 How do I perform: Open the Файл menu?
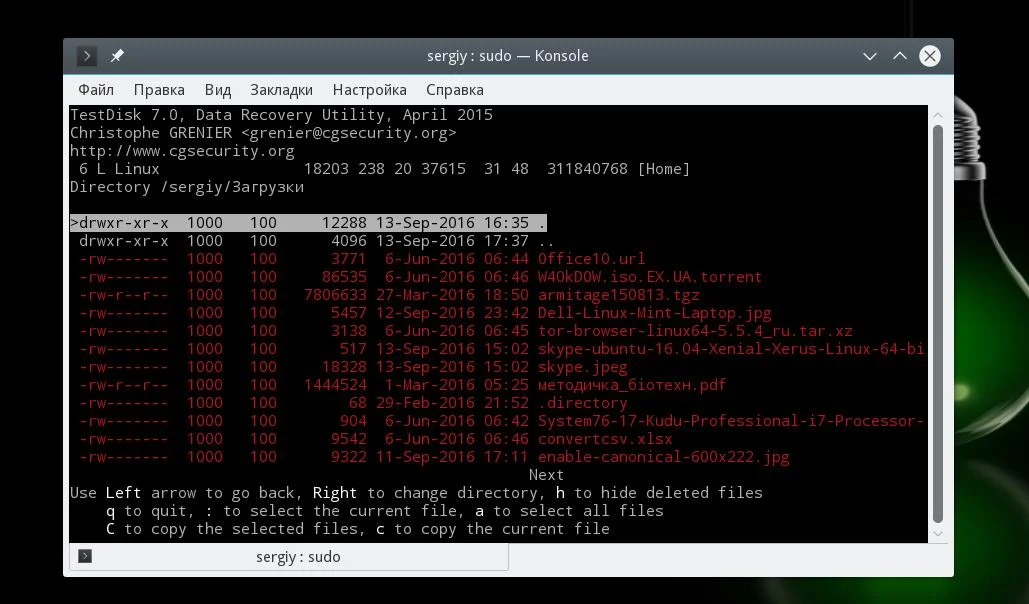[x=96, y=90]
